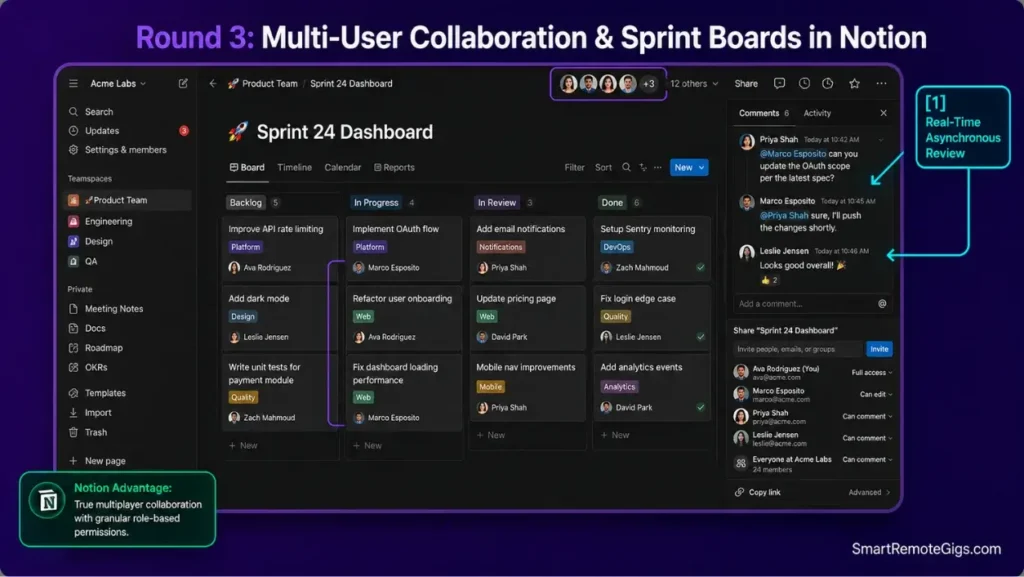Viewport: 1024px width, 577px height.
Task: Click the +3 collaborators avatar badge
Action: (x=648, y=84)
